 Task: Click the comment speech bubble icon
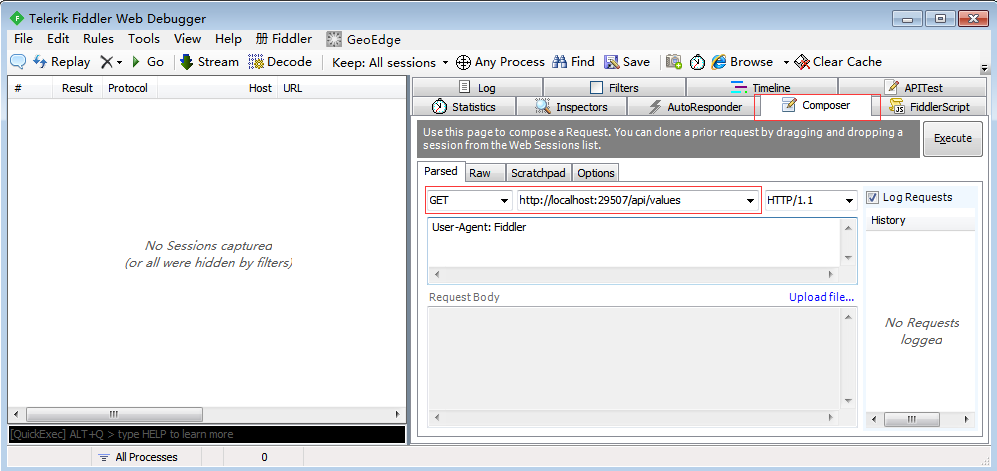point(18,62)
